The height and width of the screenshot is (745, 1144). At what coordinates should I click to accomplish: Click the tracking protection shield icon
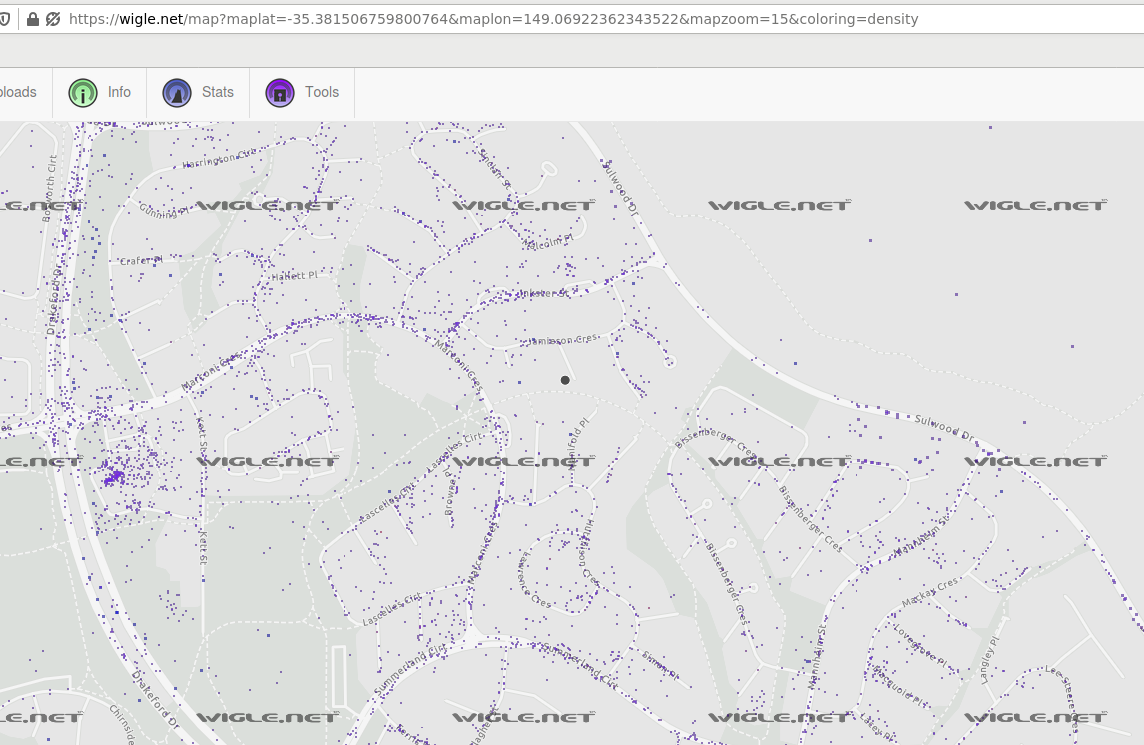click(x=5, y=19)
